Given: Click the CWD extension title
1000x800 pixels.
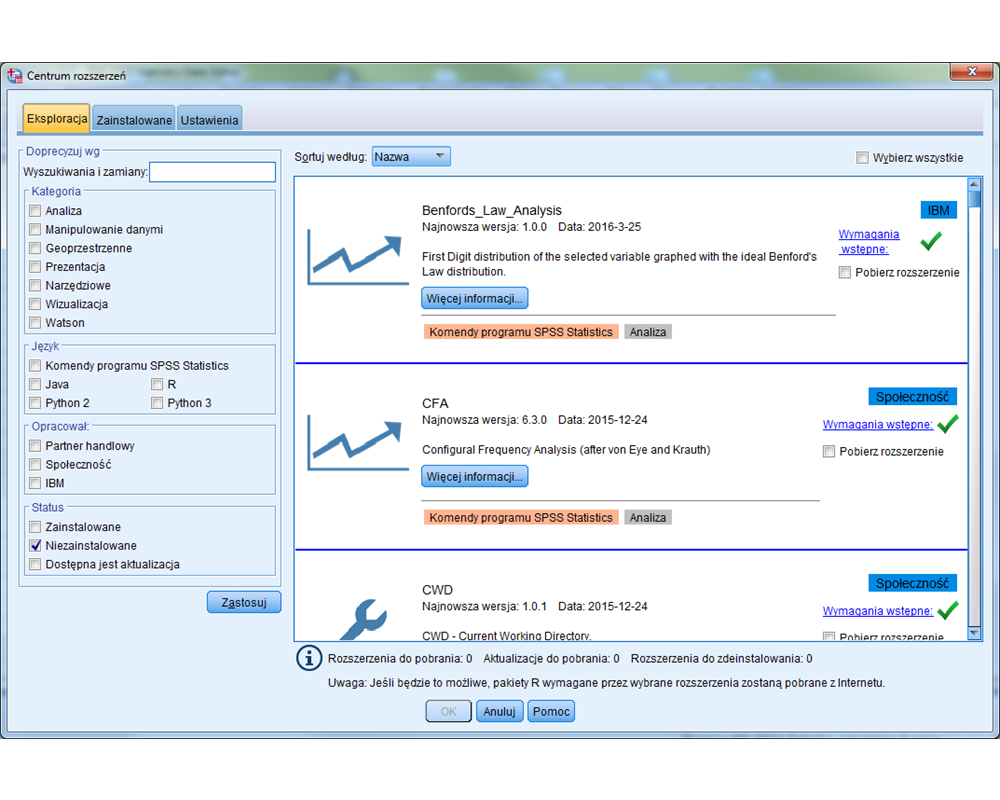Looking at the screenshot, I should click(437, 589).
